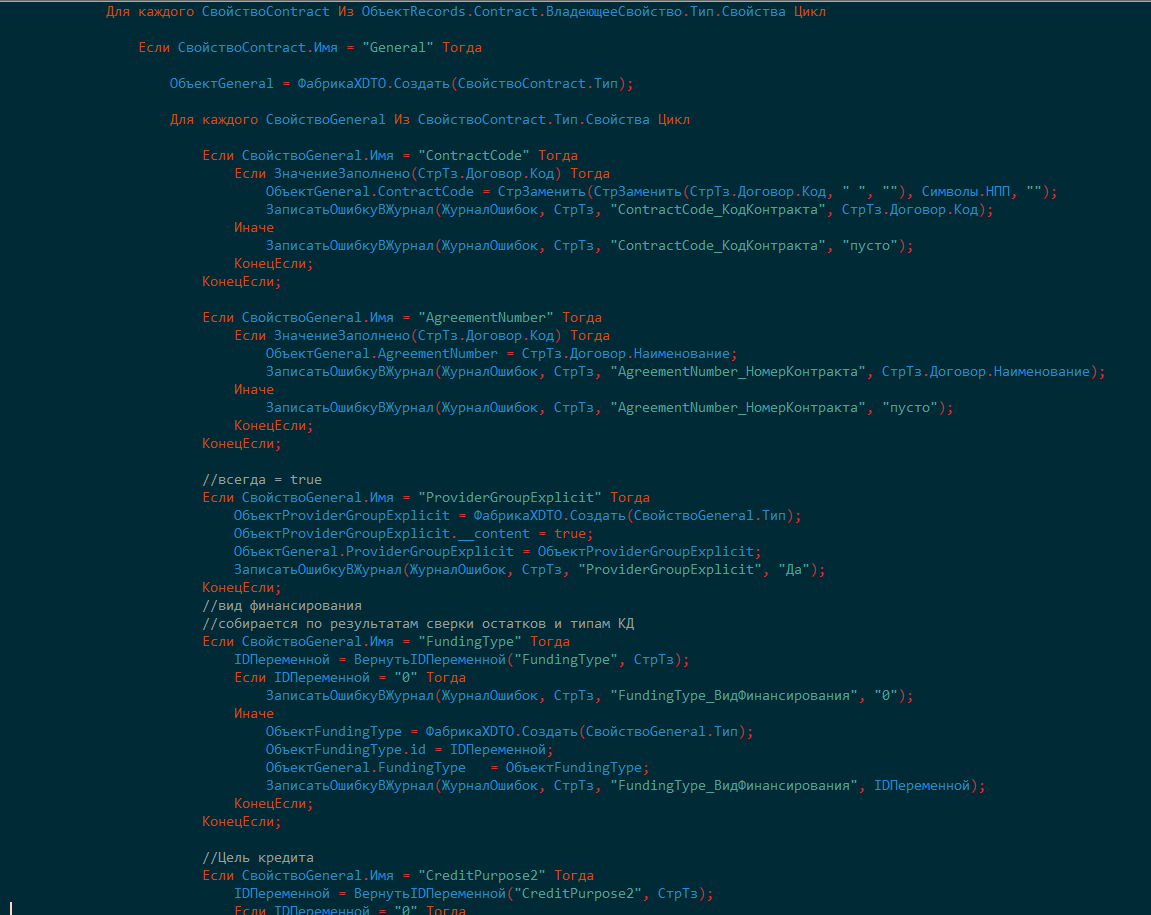Viewport: 1151px width, 915px height.
Task: Click the "ProviderGroupExplicit" string in the Если condition
Action: click(x=510, y=498)
